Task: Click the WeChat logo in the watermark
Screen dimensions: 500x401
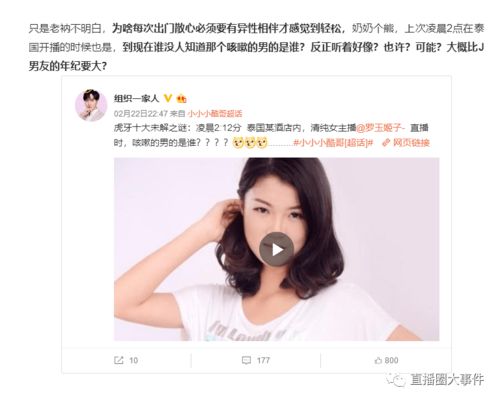Action: point(396,380)
